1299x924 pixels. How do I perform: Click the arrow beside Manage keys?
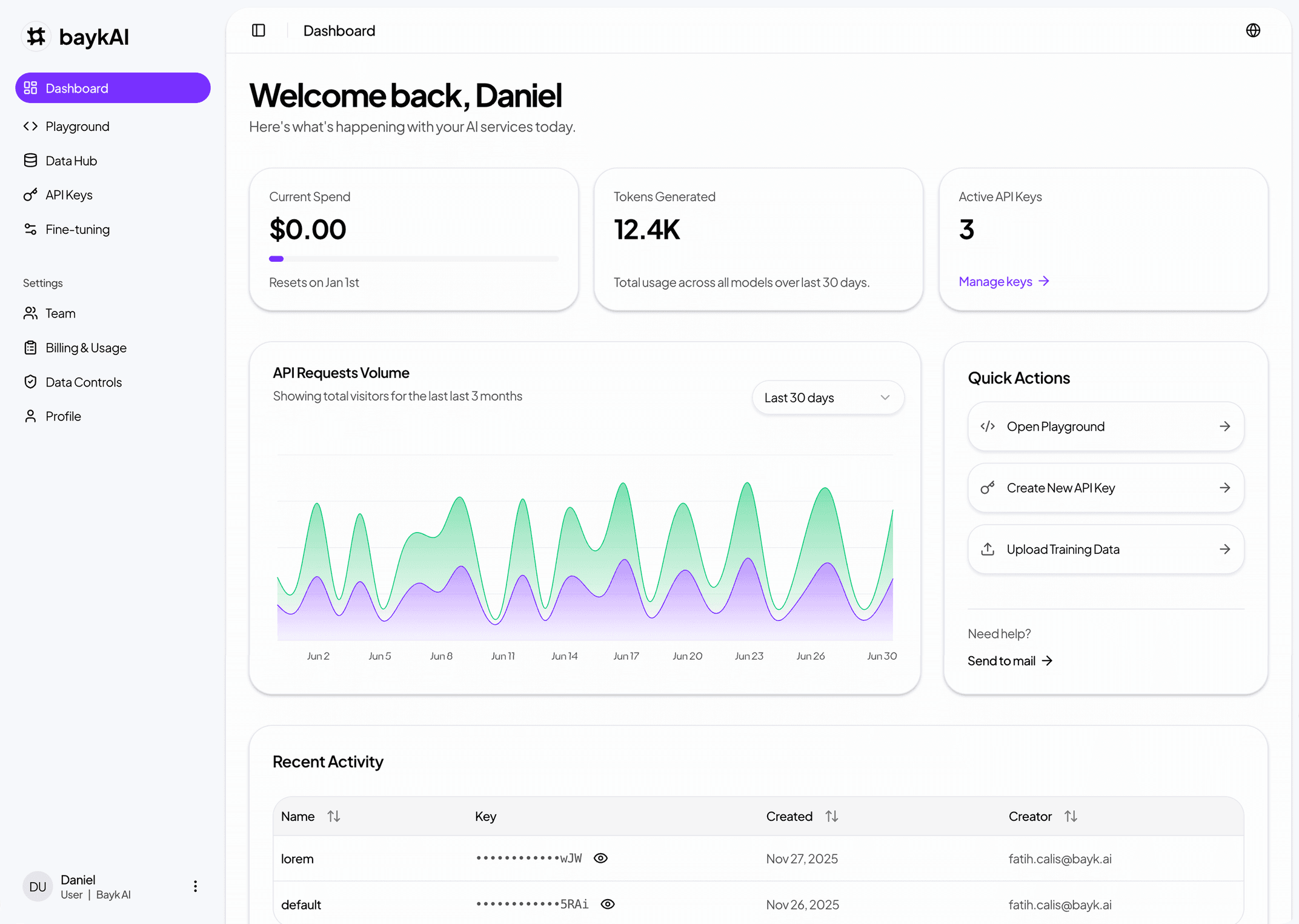(x=1044, y=281)
